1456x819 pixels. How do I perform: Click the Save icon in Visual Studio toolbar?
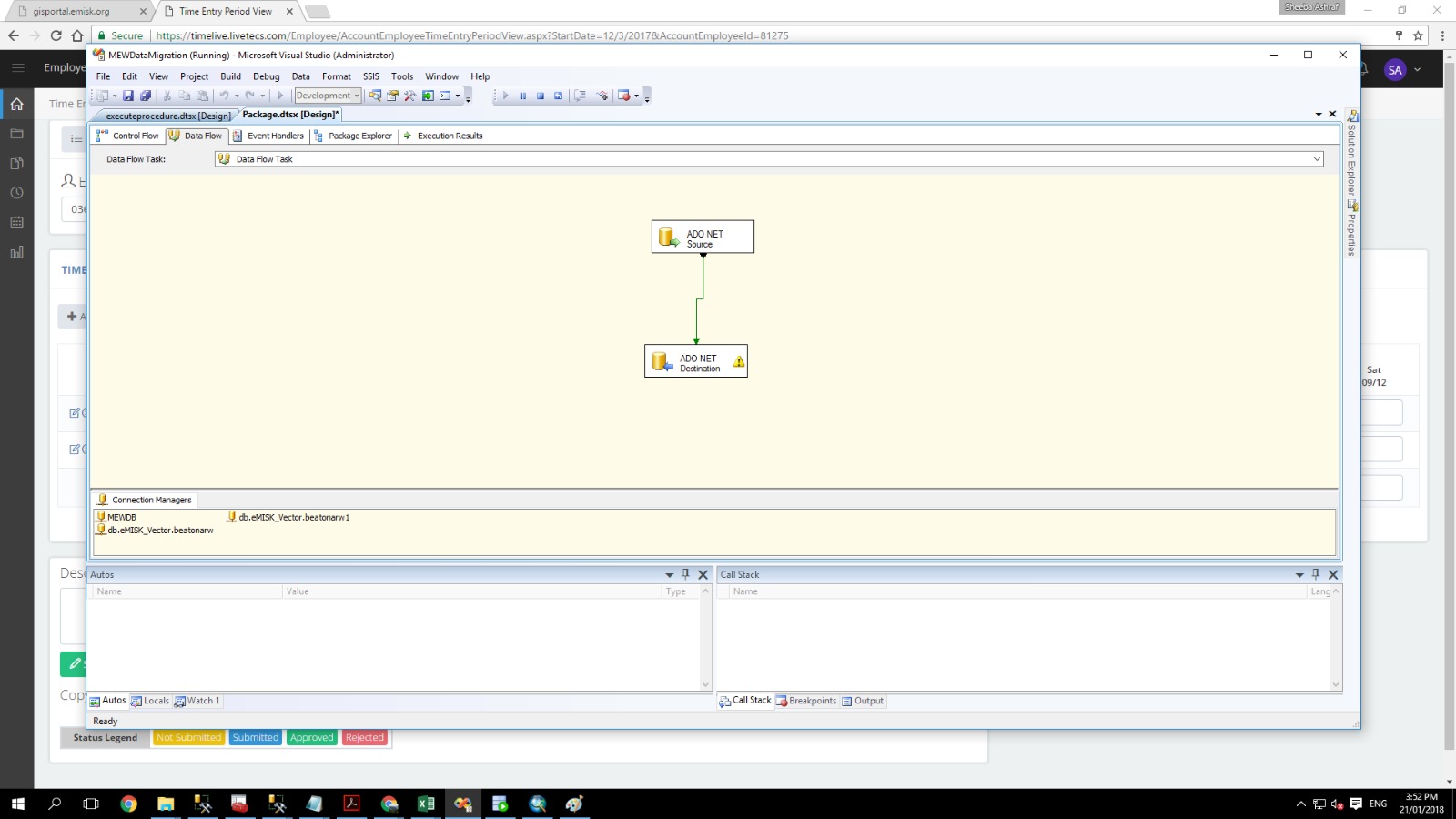[x=128, y=96]
